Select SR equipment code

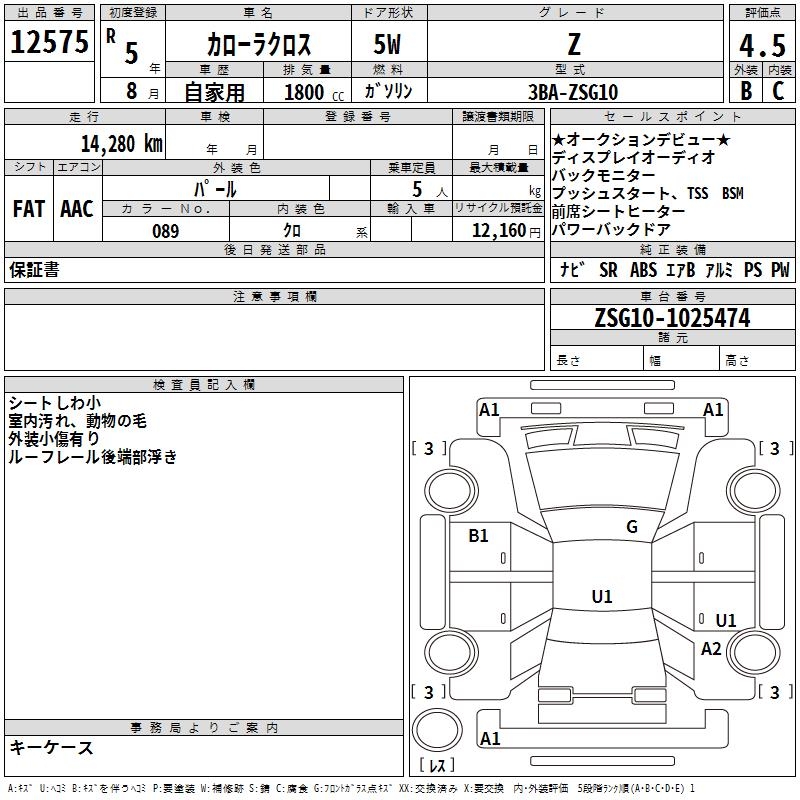click(x=608, y=270)
